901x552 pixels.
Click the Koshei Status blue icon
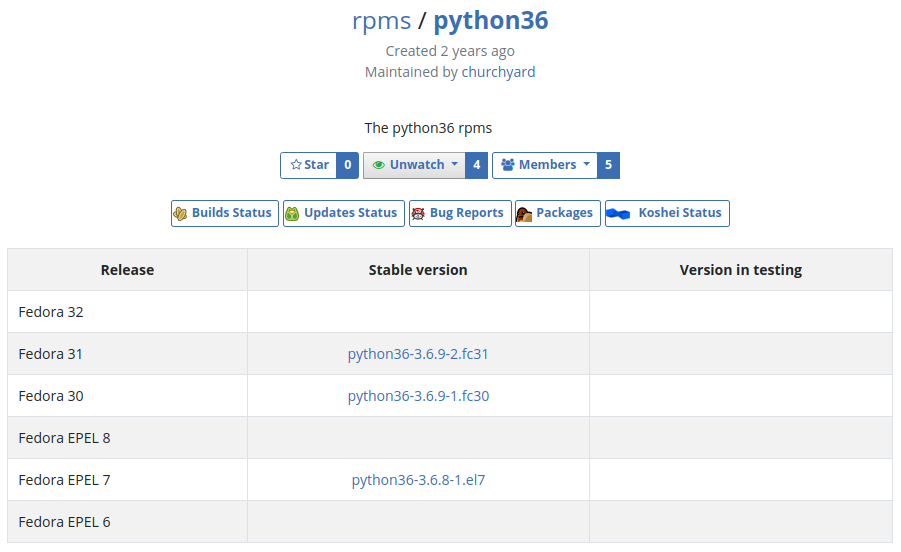618,214
